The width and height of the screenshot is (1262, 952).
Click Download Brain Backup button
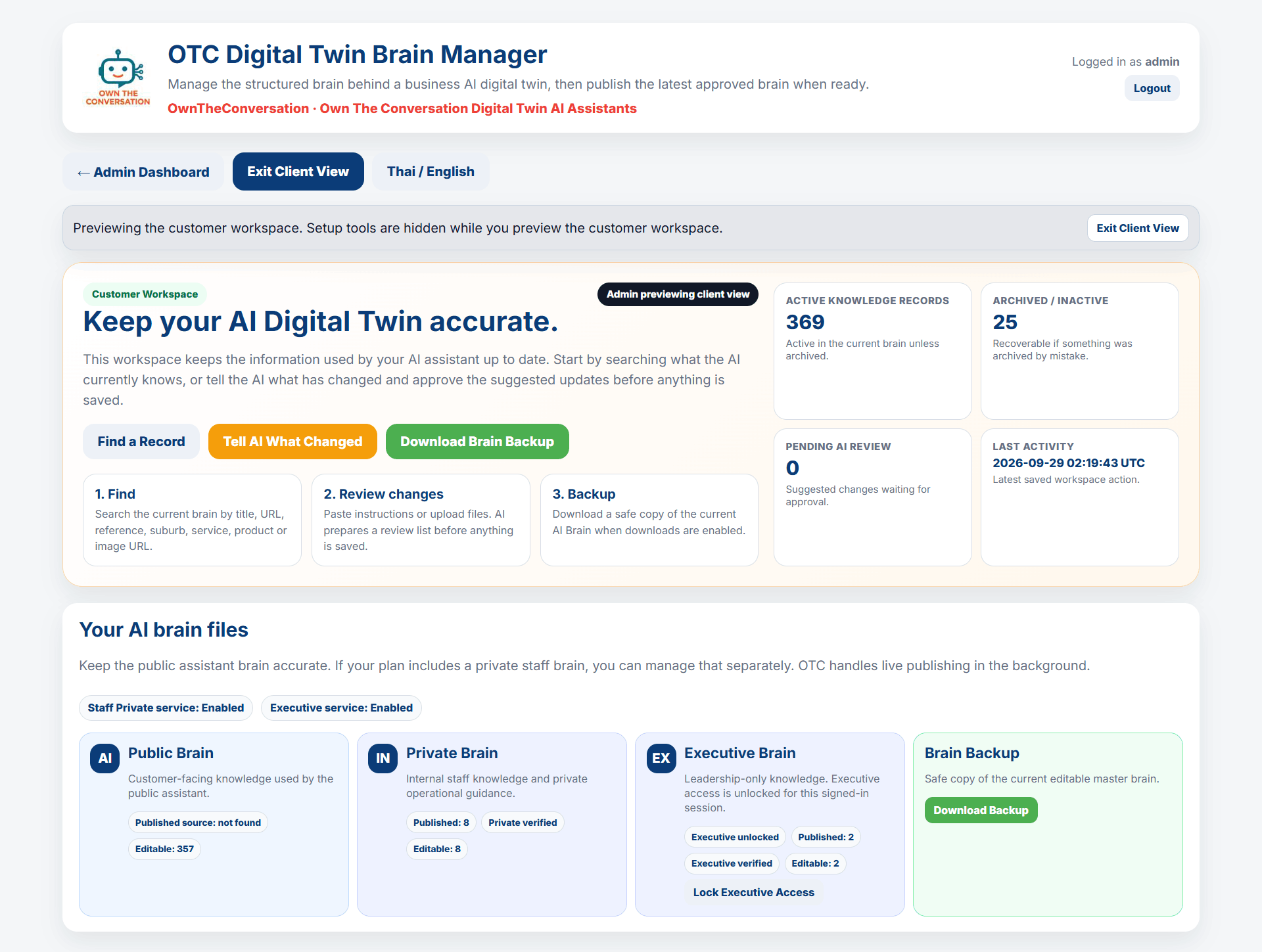pyautogui.click(x=477, y=442)
